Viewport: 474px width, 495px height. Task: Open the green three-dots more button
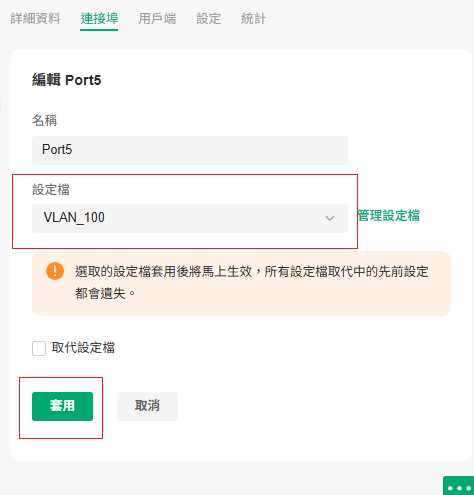coord(459,487)
